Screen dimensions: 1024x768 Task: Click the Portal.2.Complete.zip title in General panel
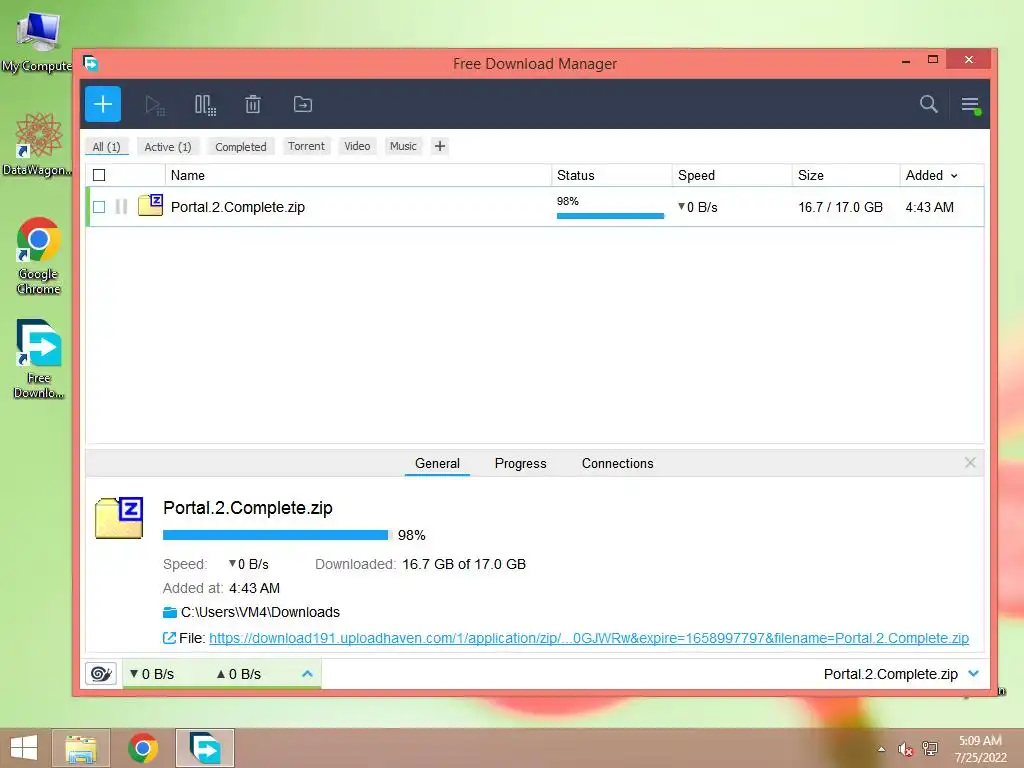pyautogui.click(x=248, y=507)
